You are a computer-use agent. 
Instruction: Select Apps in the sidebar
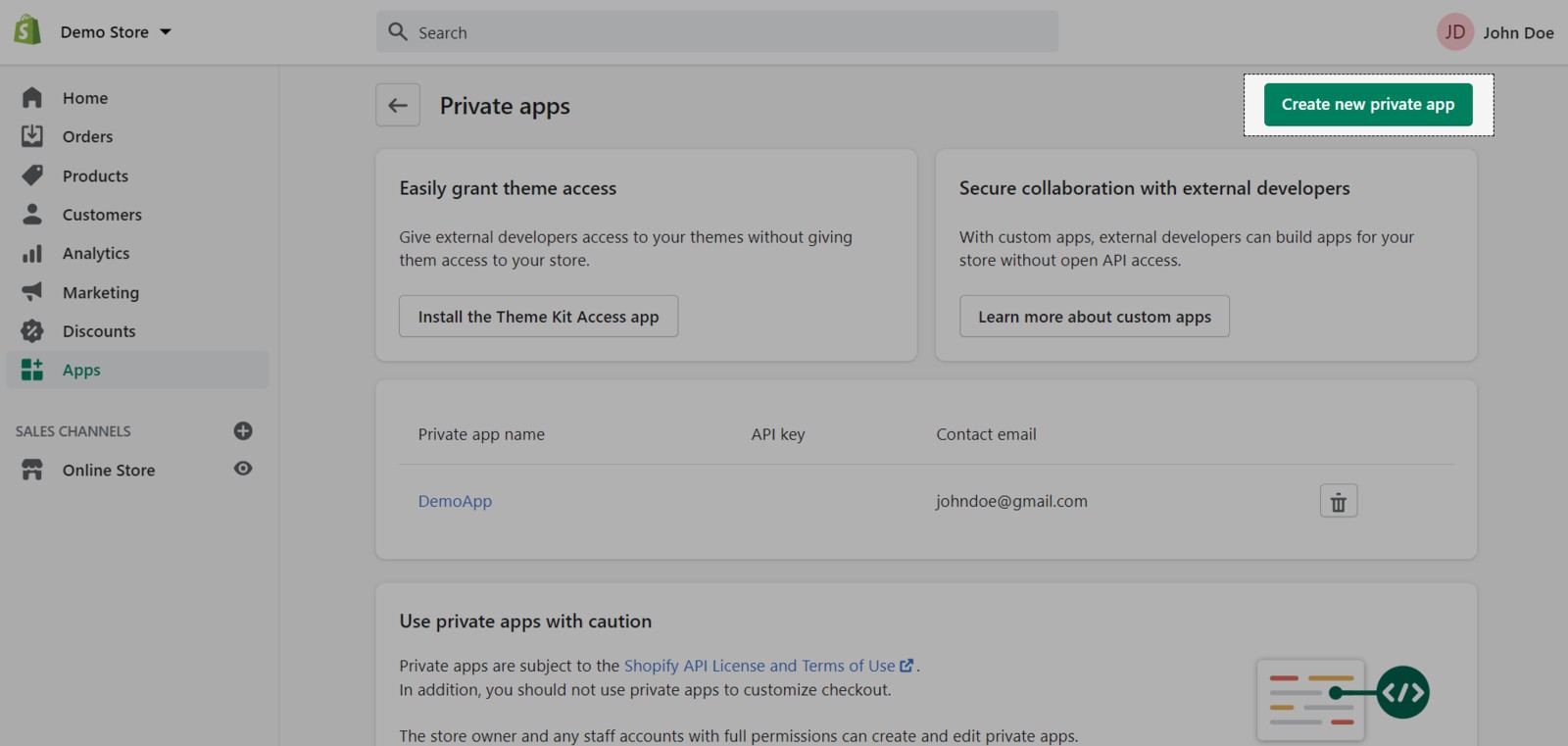(x=81, y=371)
